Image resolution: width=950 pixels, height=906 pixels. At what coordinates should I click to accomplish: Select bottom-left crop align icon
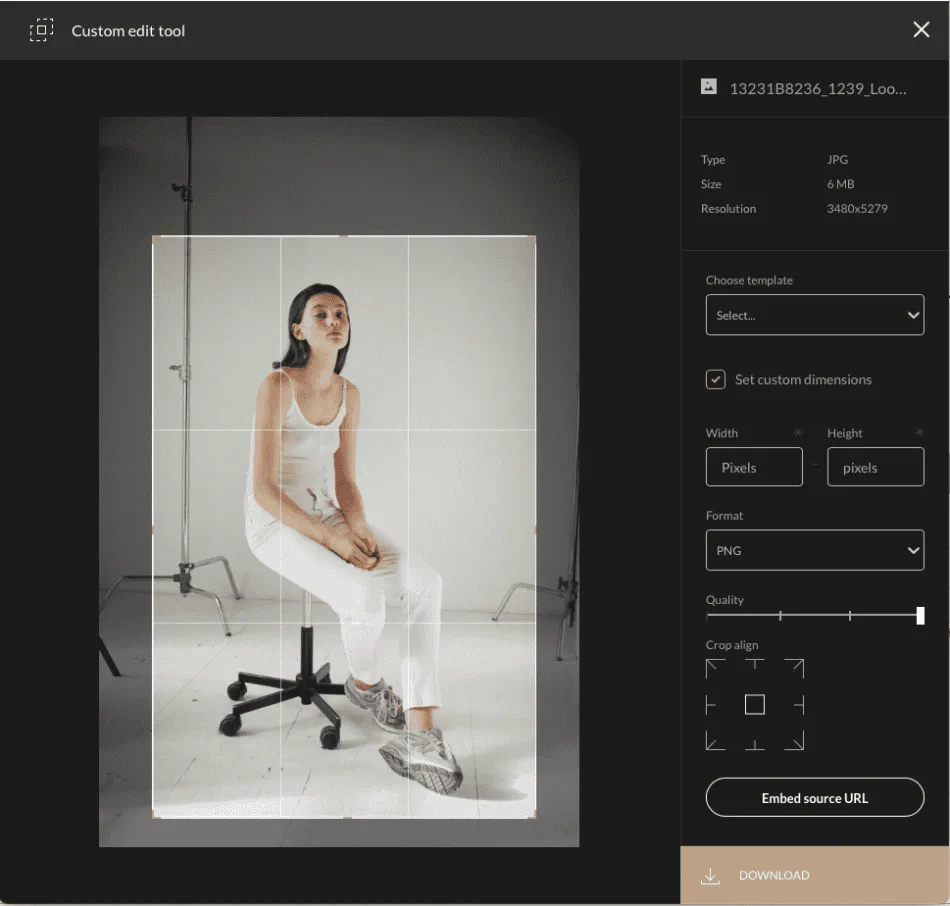pyautogui.click(x=716, y=741)
